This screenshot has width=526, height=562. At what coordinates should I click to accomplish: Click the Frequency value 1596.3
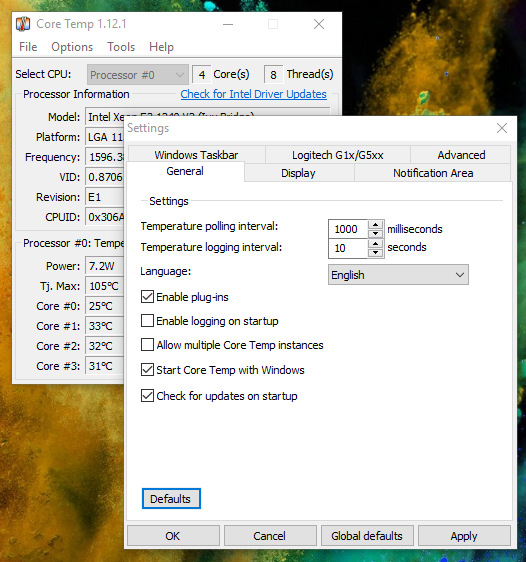(x=105, y=157)
